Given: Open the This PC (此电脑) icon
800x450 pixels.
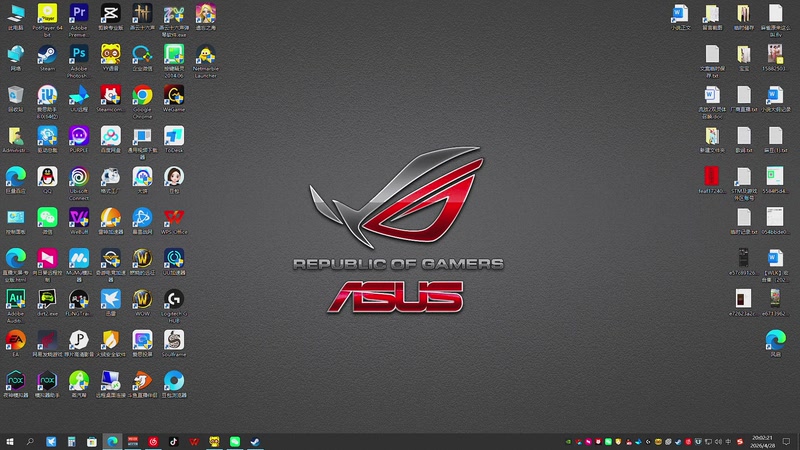Looking at the screenshot, I should click(x=16, y=14).
